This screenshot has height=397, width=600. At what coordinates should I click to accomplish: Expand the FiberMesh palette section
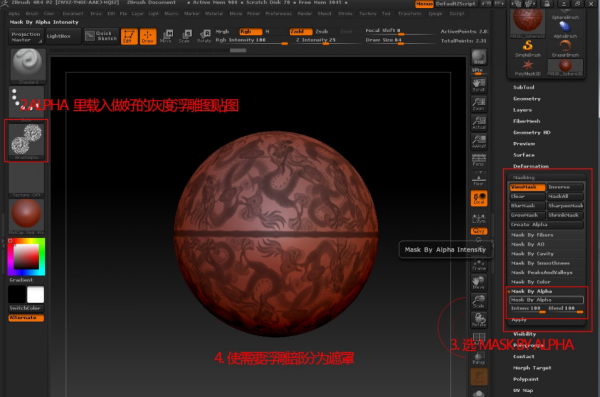(x=527, y=121)
